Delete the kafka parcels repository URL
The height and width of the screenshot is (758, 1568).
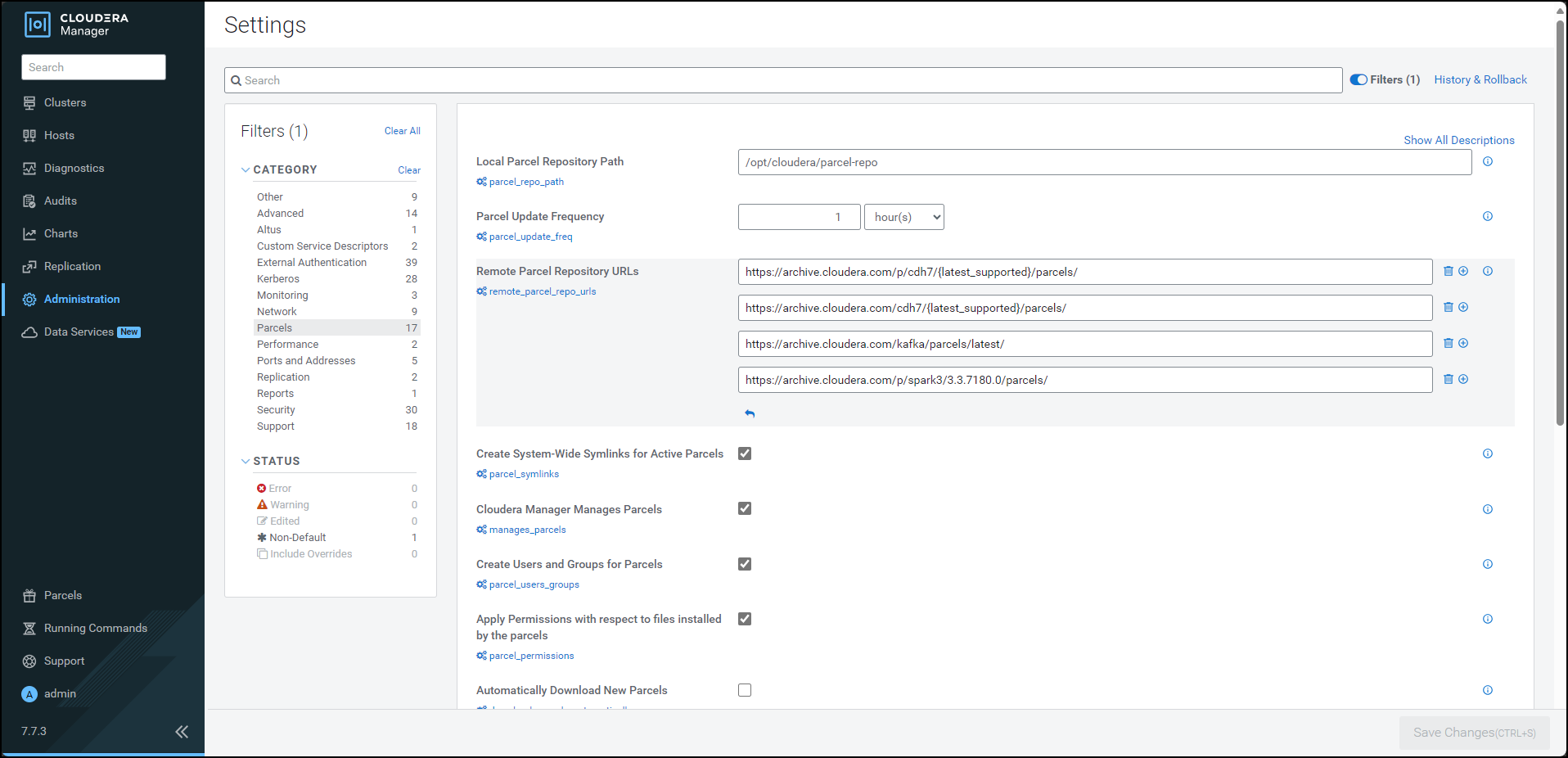(1448, 343)
